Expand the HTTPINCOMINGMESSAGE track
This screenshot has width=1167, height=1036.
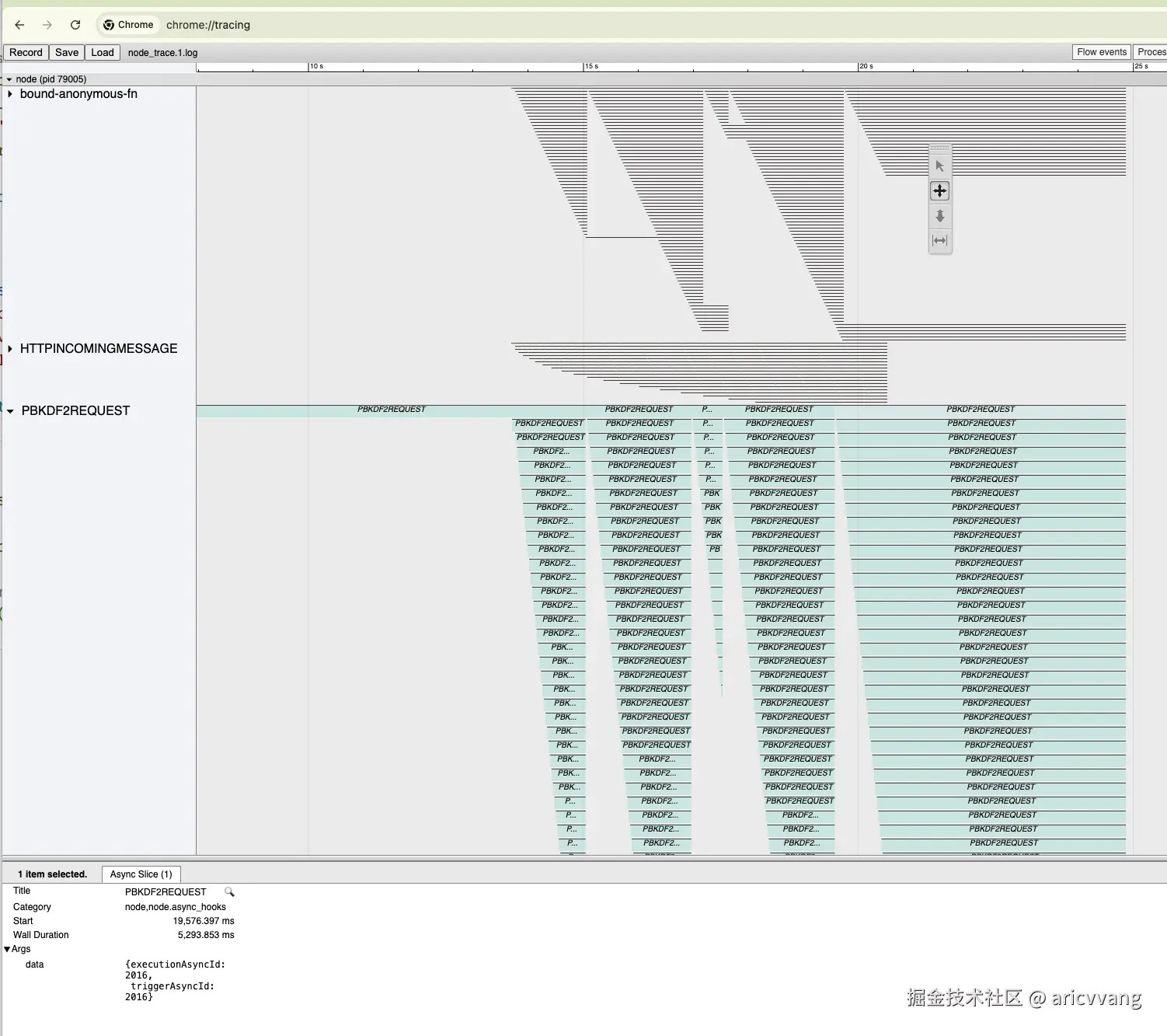9,348
